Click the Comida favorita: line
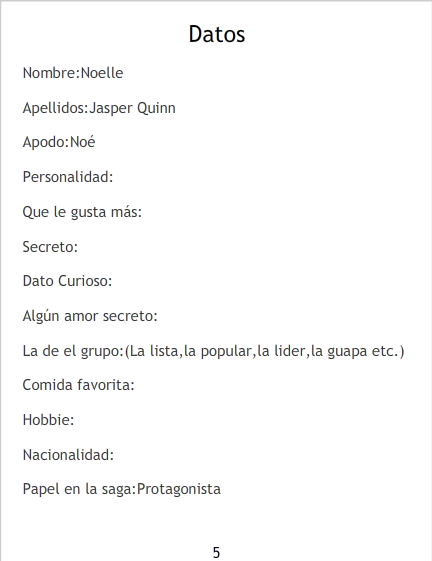 (78, 385)
